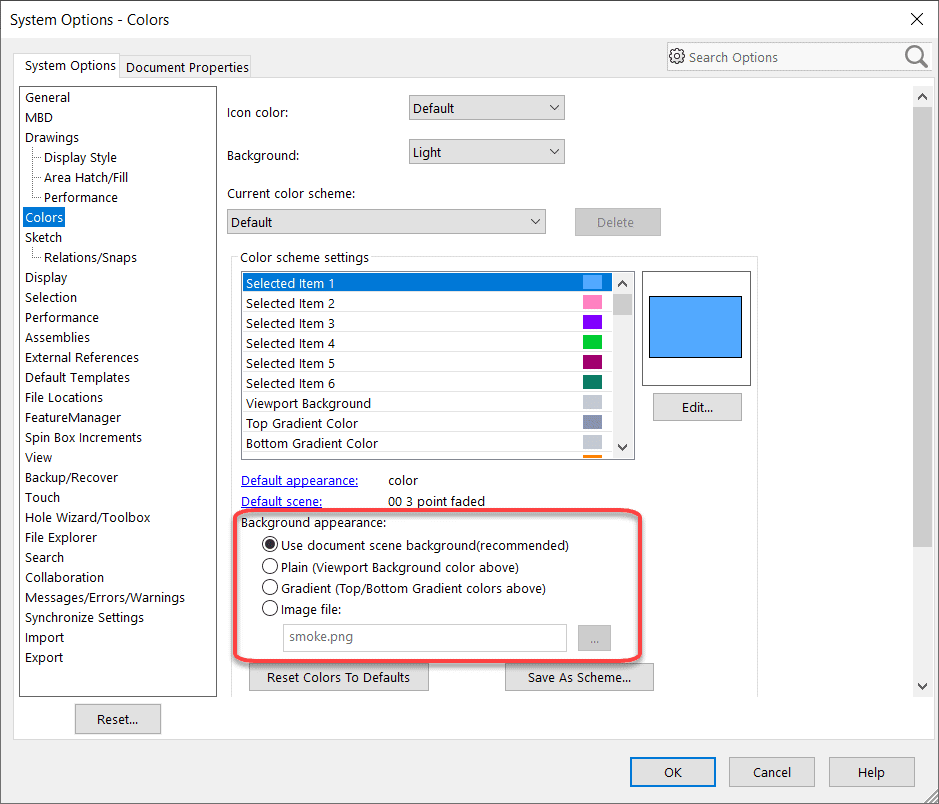Select Messages/Errors/Warnings in tree
Viewport: 939px width, 804px height.
[105, 597]
